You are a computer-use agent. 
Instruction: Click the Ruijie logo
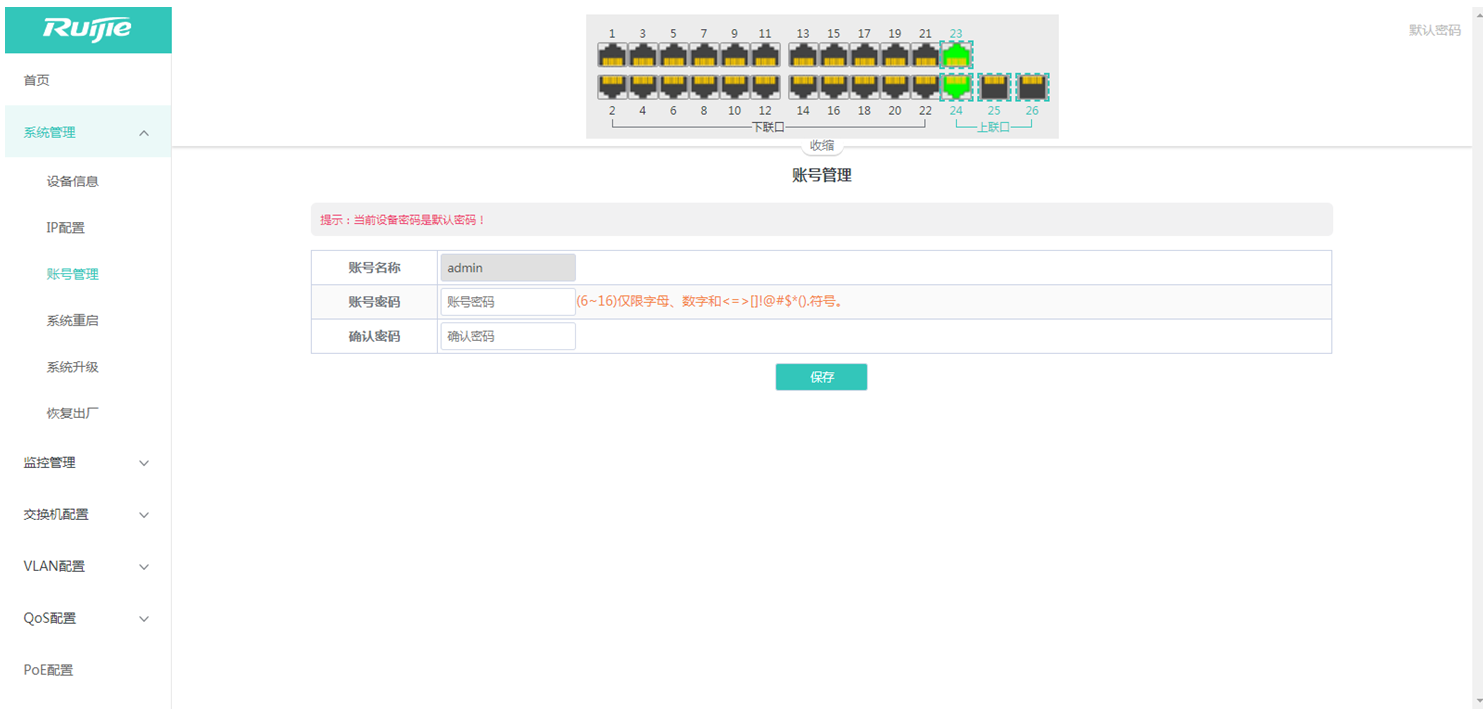[87, 29]
